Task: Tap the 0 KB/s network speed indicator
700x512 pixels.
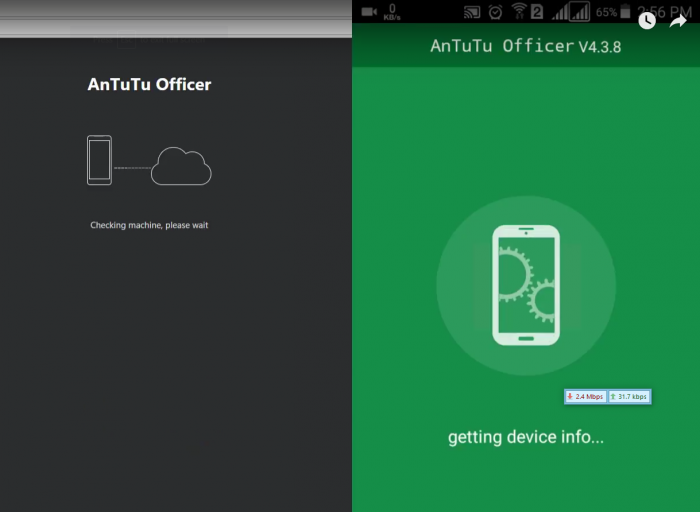Action: point(392,12)
